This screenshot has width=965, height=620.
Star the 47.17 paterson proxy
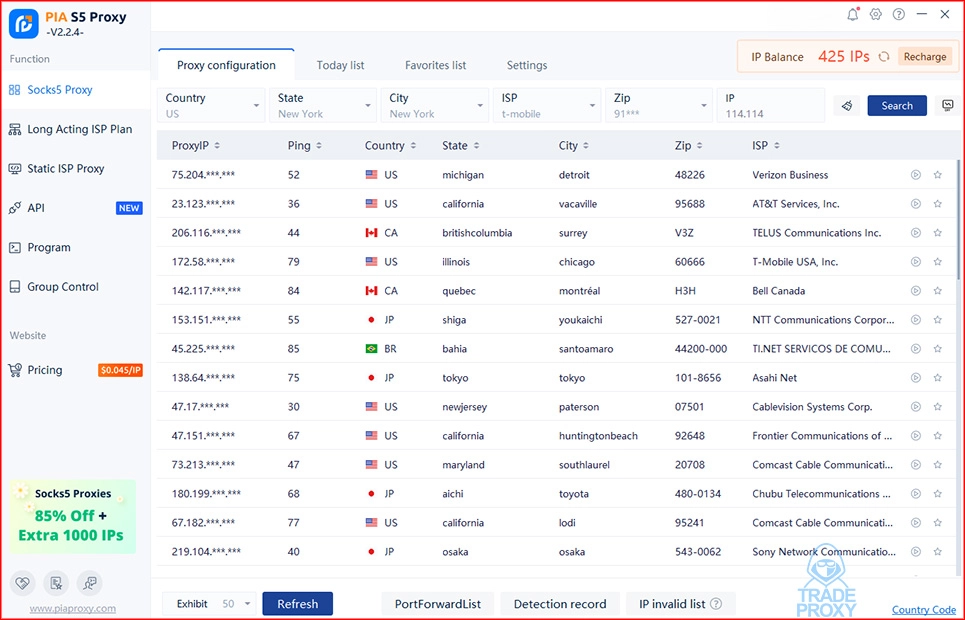coord(937,406)
